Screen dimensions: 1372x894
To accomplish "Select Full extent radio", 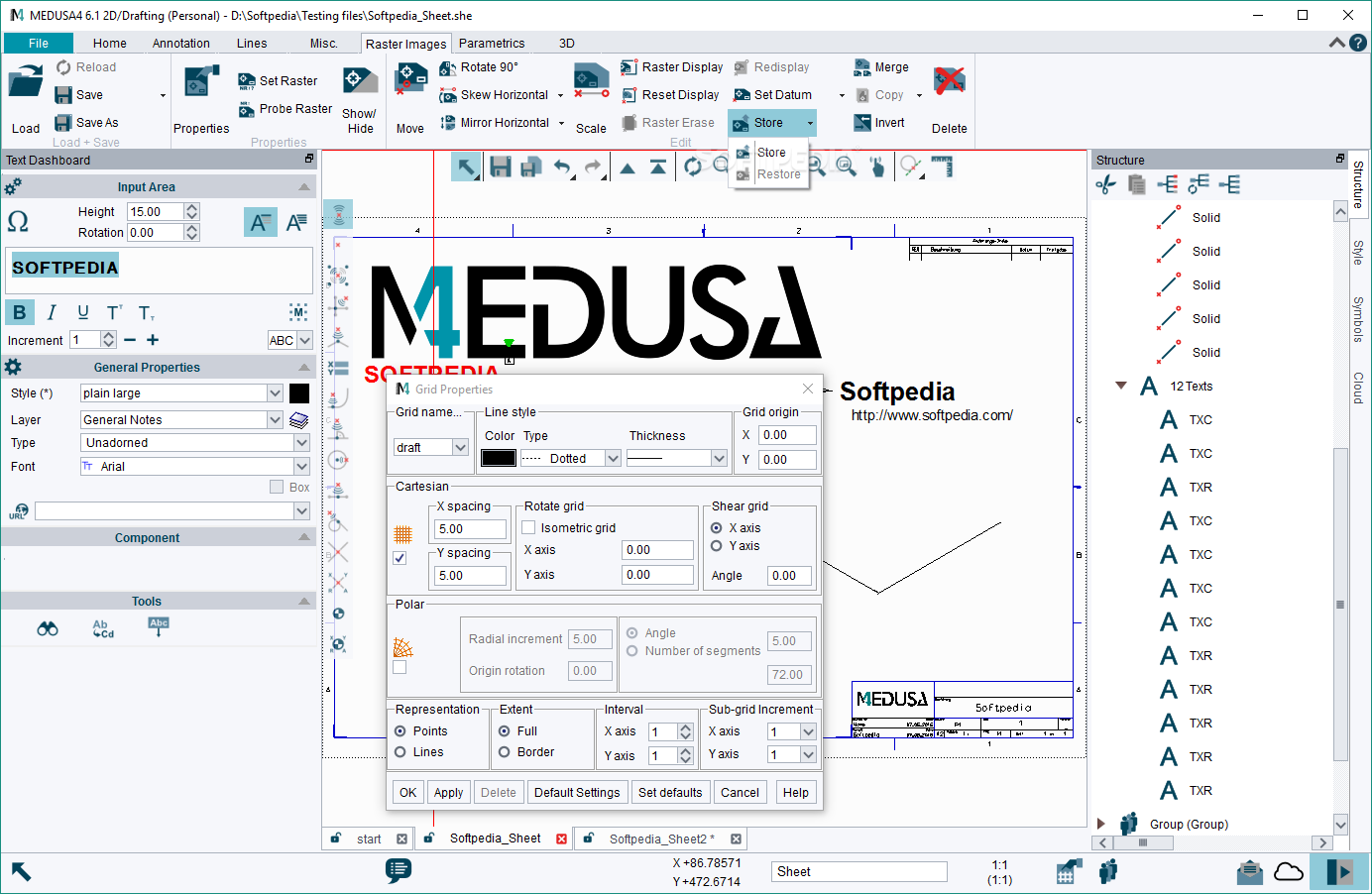I will tap(505, 731).
